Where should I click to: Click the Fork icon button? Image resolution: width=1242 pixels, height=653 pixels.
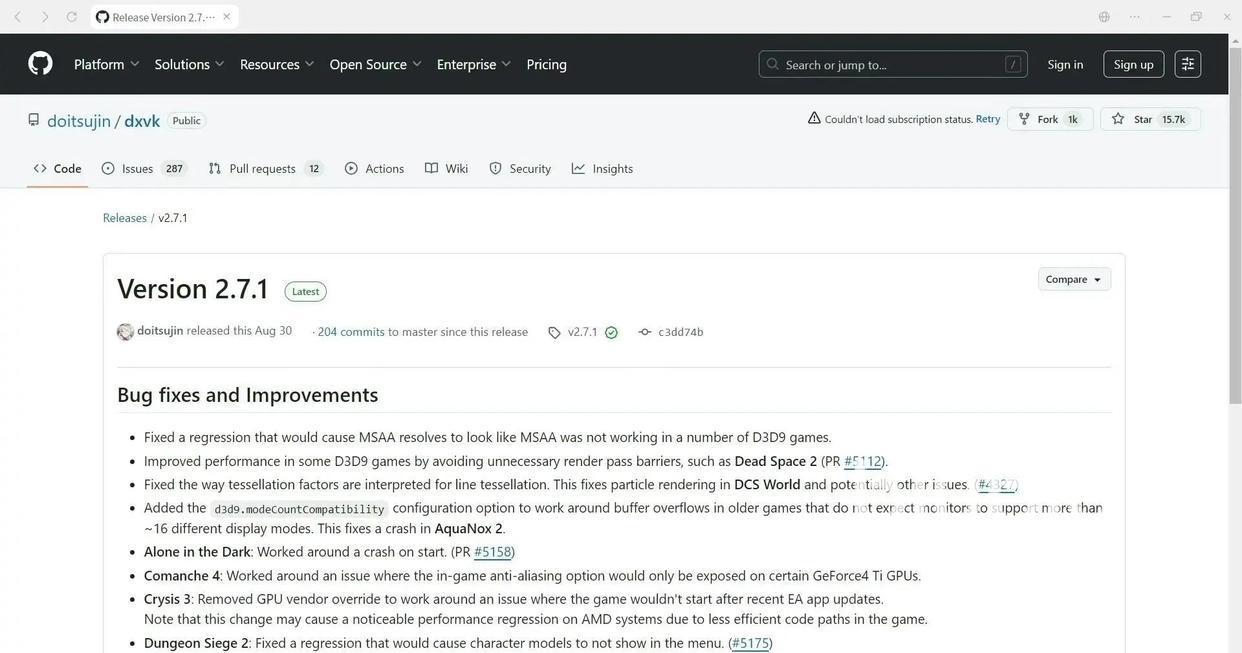(x=1024, y=119)
